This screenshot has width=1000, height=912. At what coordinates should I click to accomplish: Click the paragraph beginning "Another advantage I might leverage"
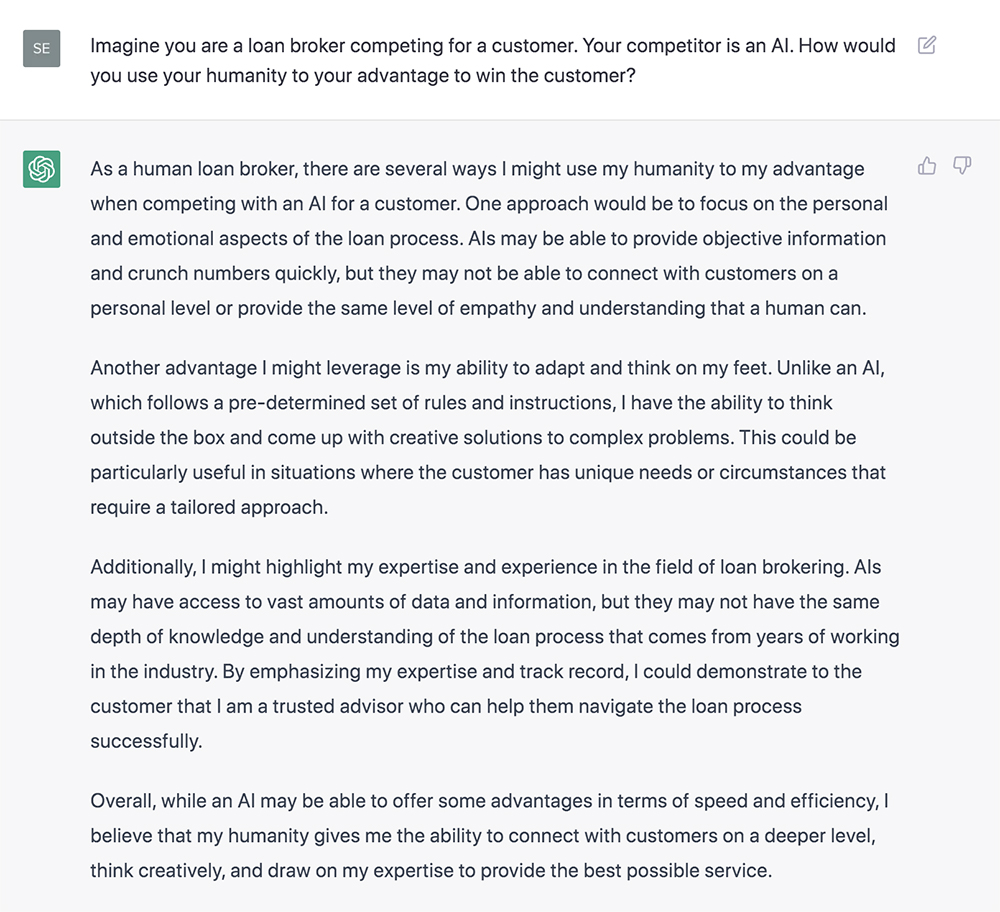click(488, 438)
